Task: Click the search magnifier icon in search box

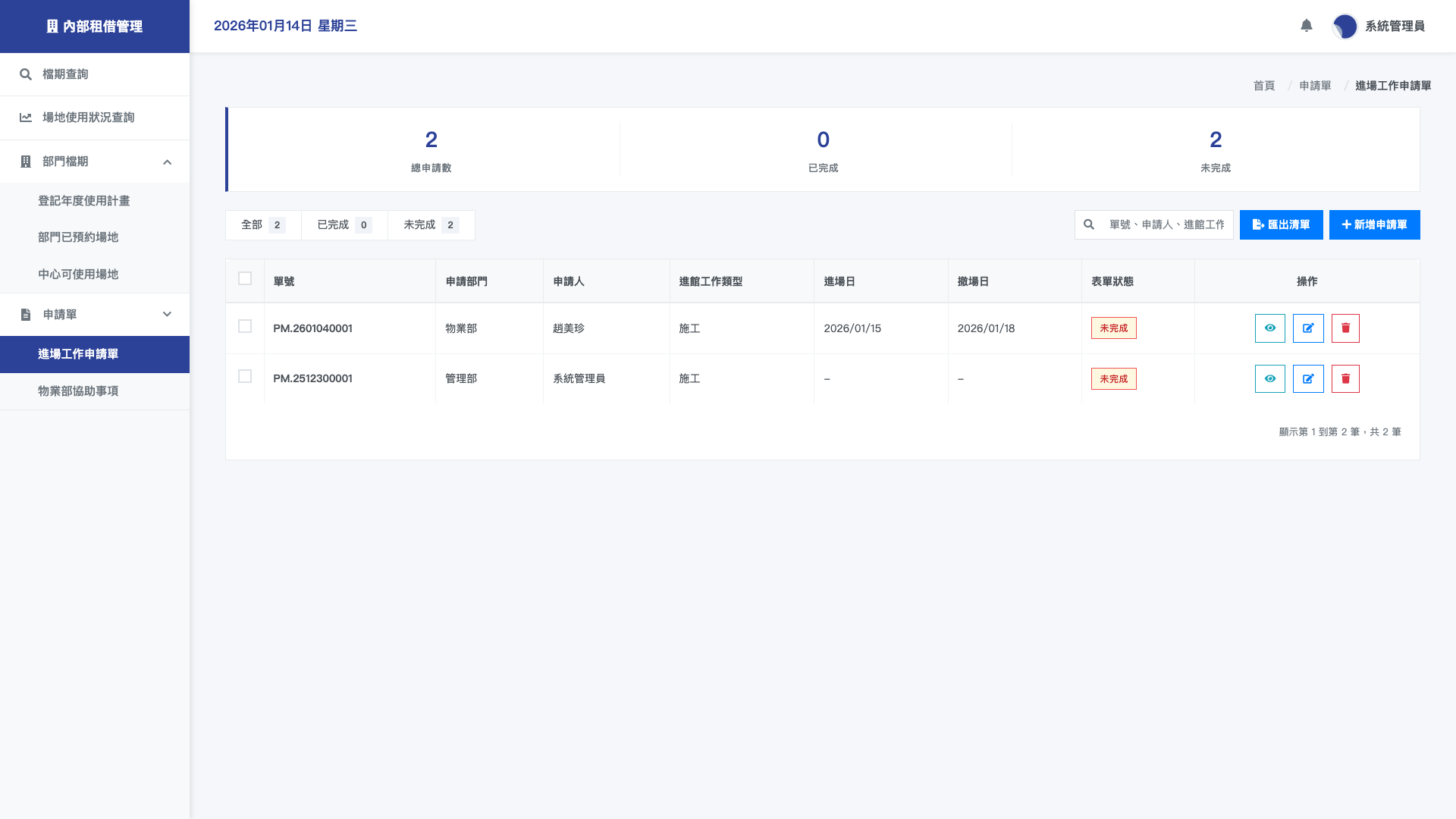Action: [x=1089, y=224]
